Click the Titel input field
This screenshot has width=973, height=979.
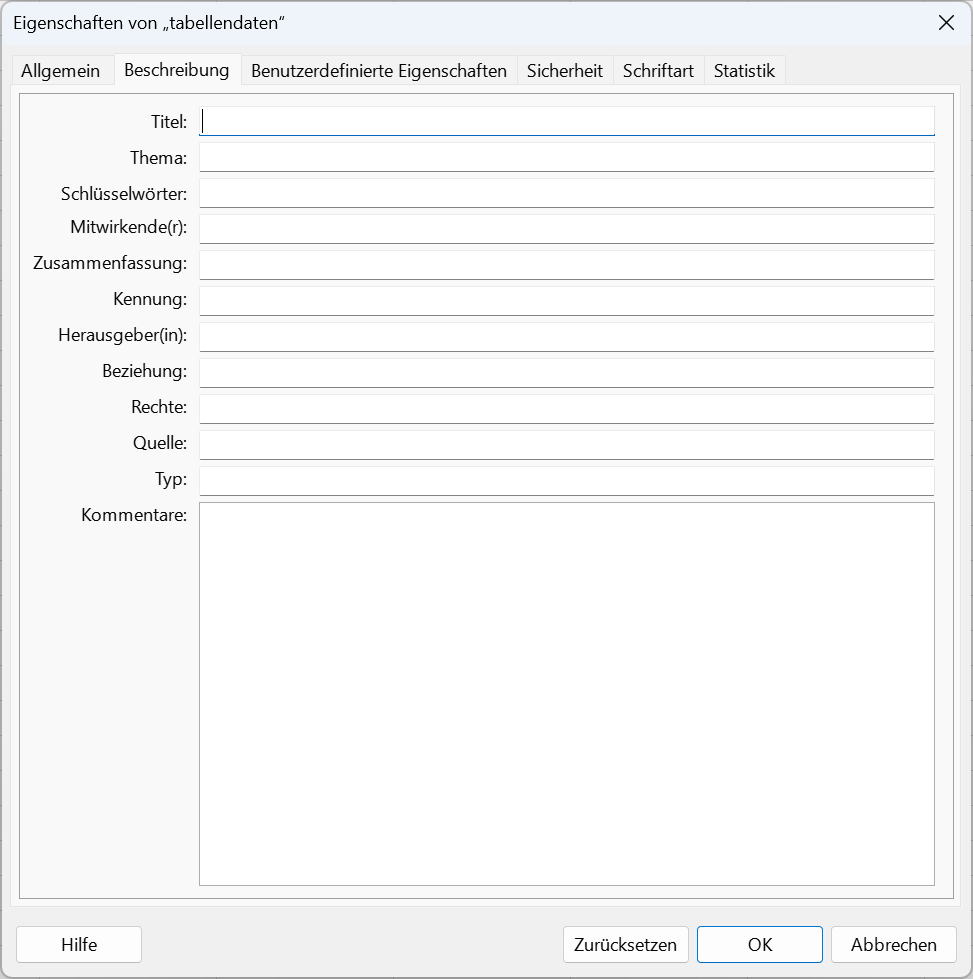[567, 121]
